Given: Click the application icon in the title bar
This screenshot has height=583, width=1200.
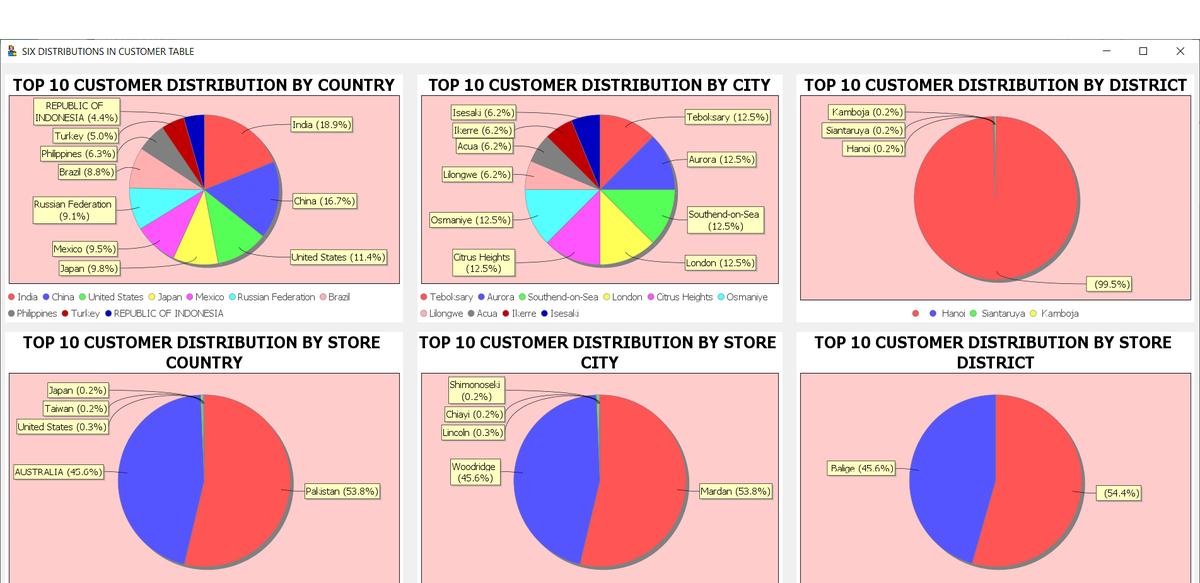Looking at the screenshot, I should 11,51.
